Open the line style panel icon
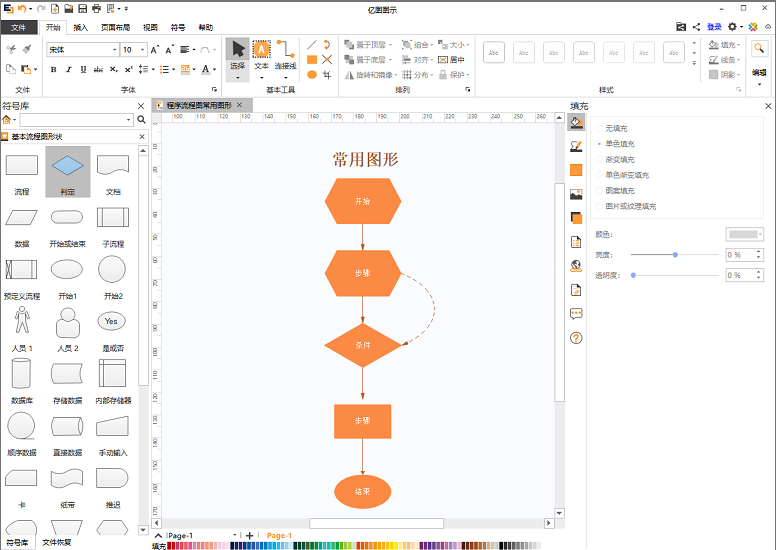The height and width of the screenshot is (550, 776). (576, 146)
